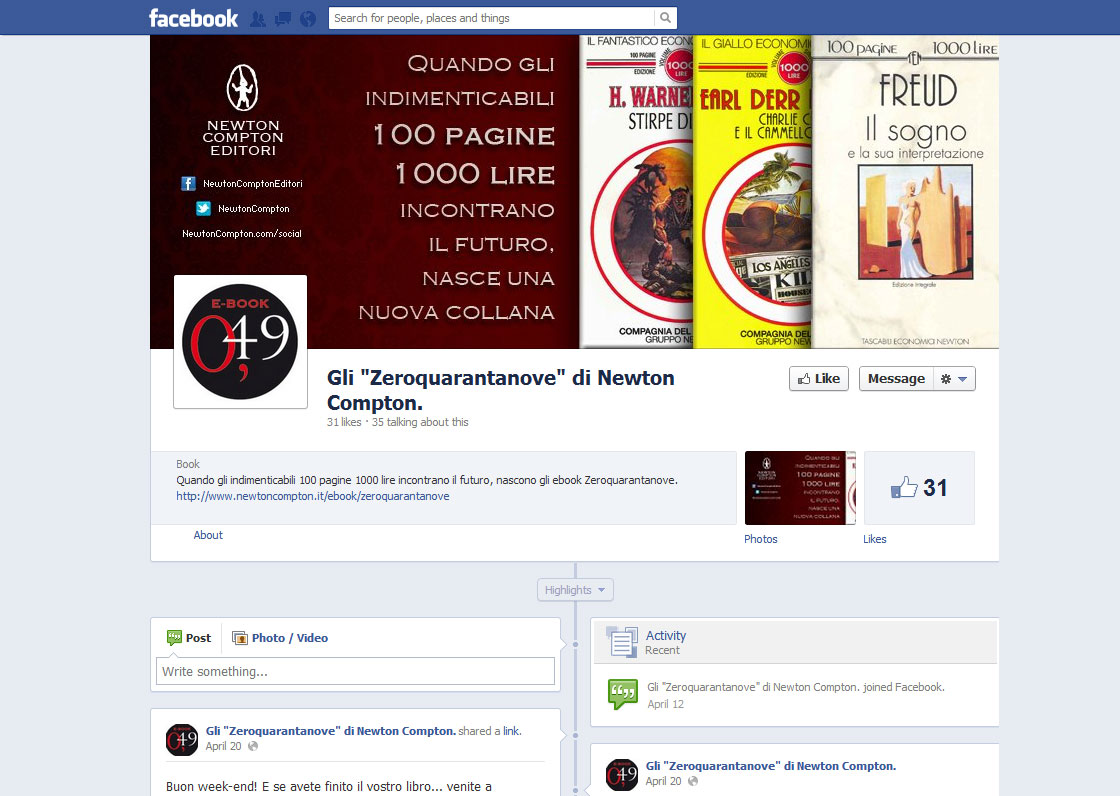
Task: Open the newtoncompton.it ebook link
Action: [x=313, y=496]
